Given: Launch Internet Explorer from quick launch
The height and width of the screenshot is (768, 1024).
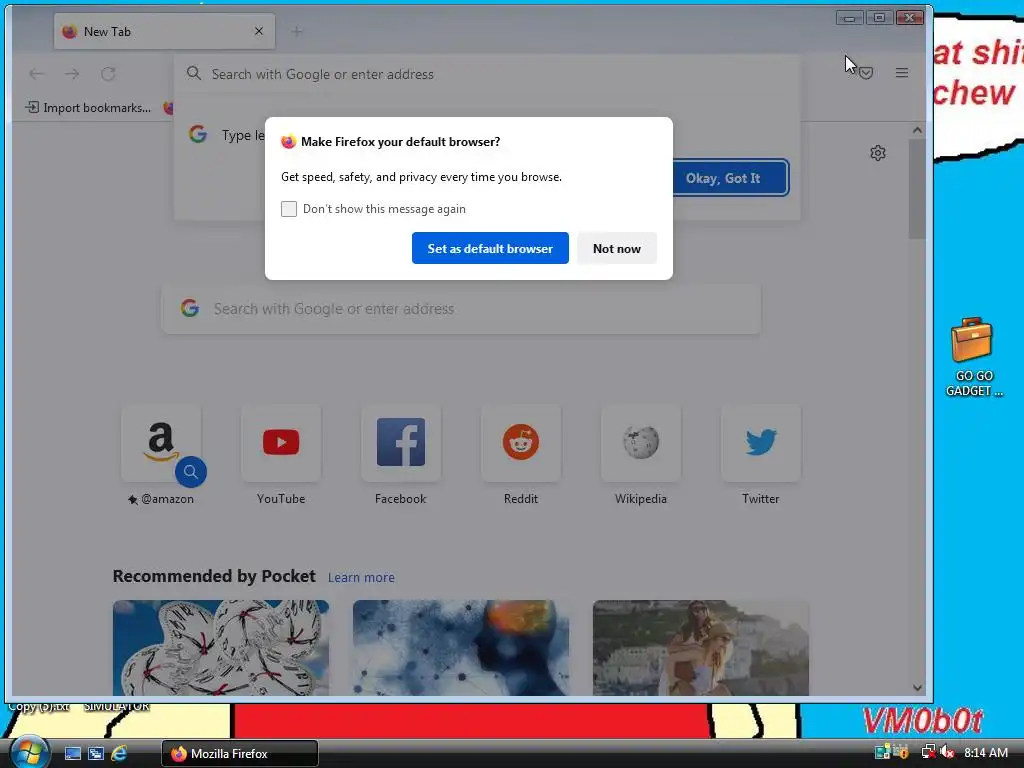Looking at the screenshot, I should coord(119,754).
